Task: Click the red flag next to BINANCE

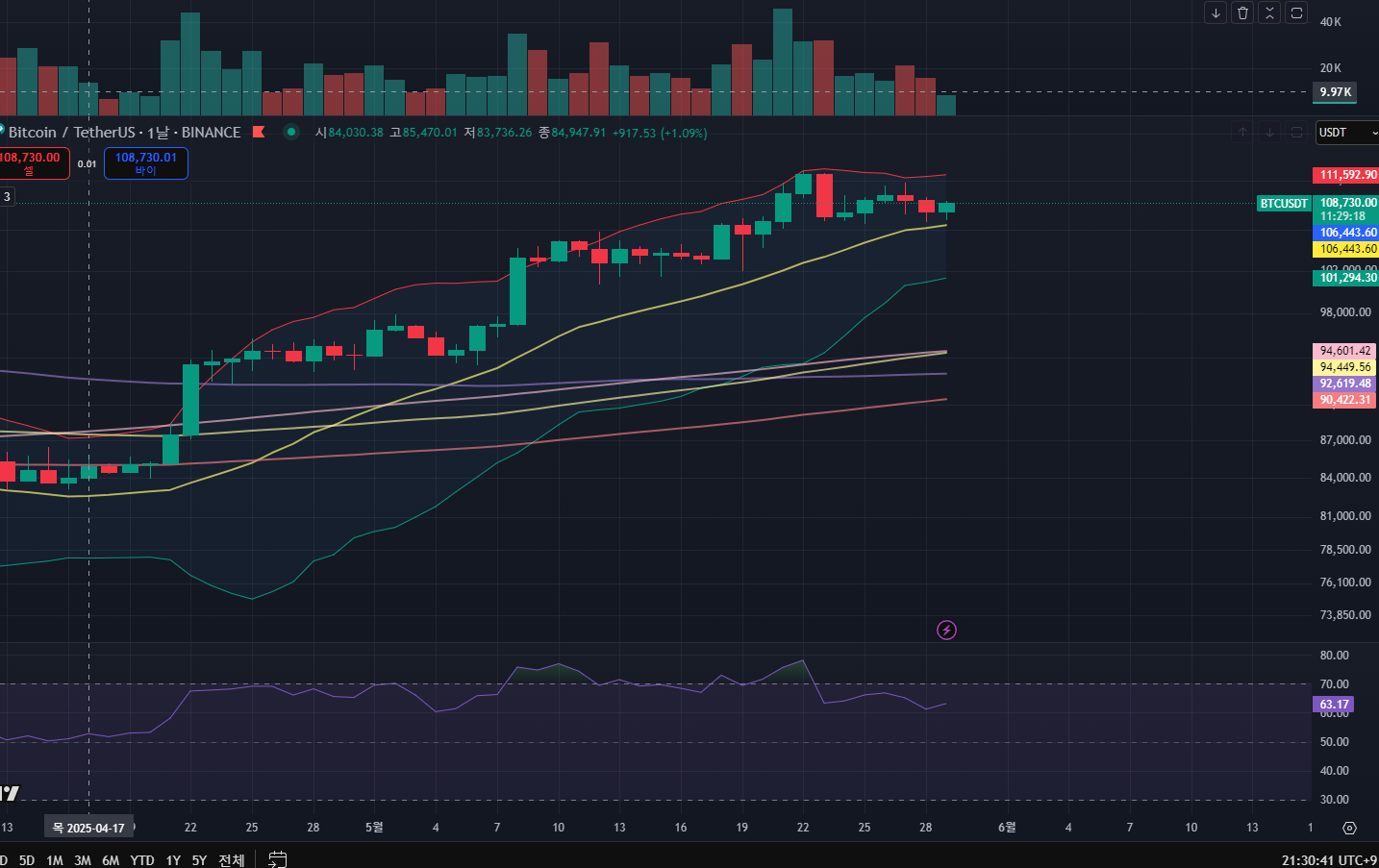Action: click(x=259, y=132)
